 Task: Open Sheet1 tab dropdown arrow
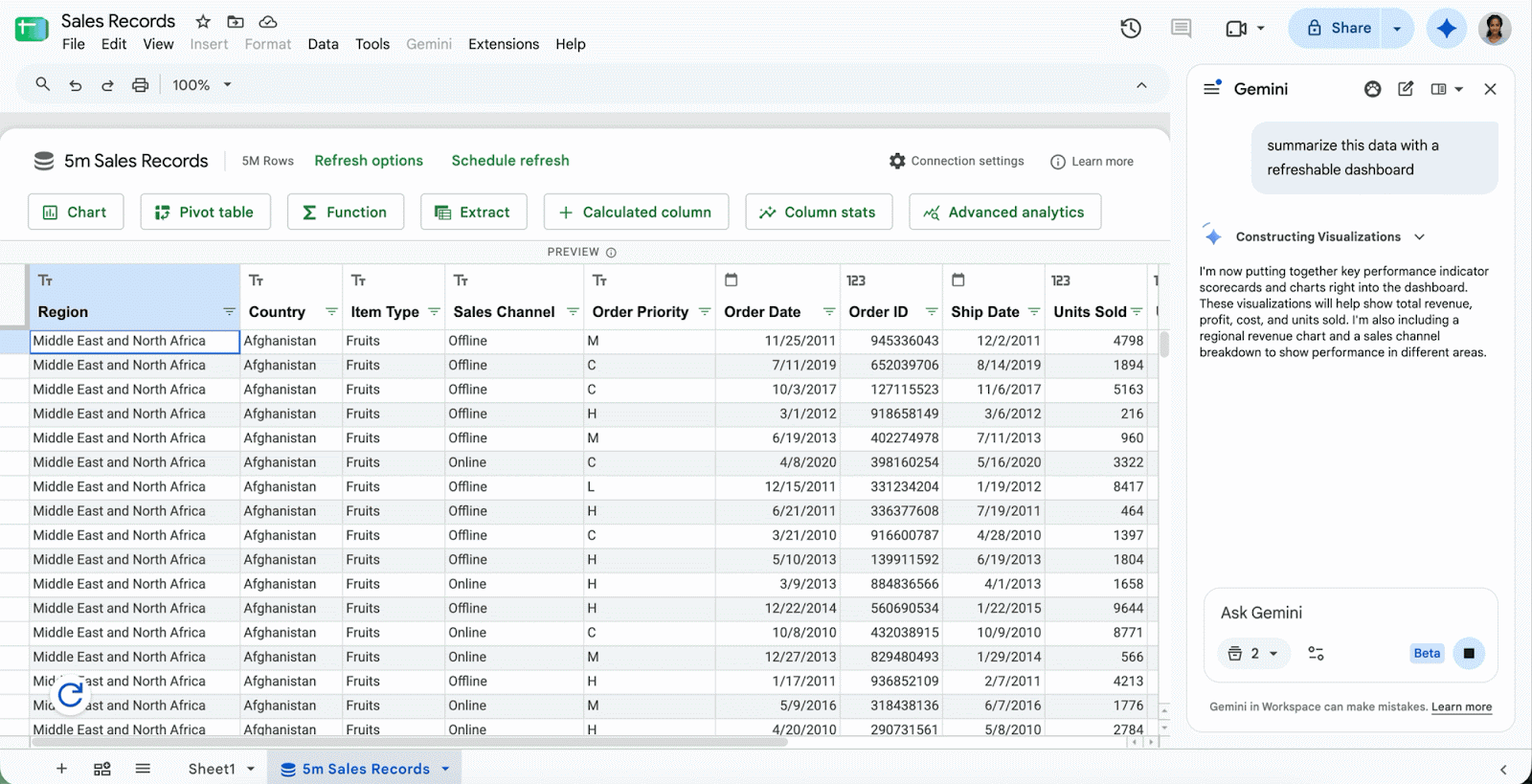coord(251,769)
